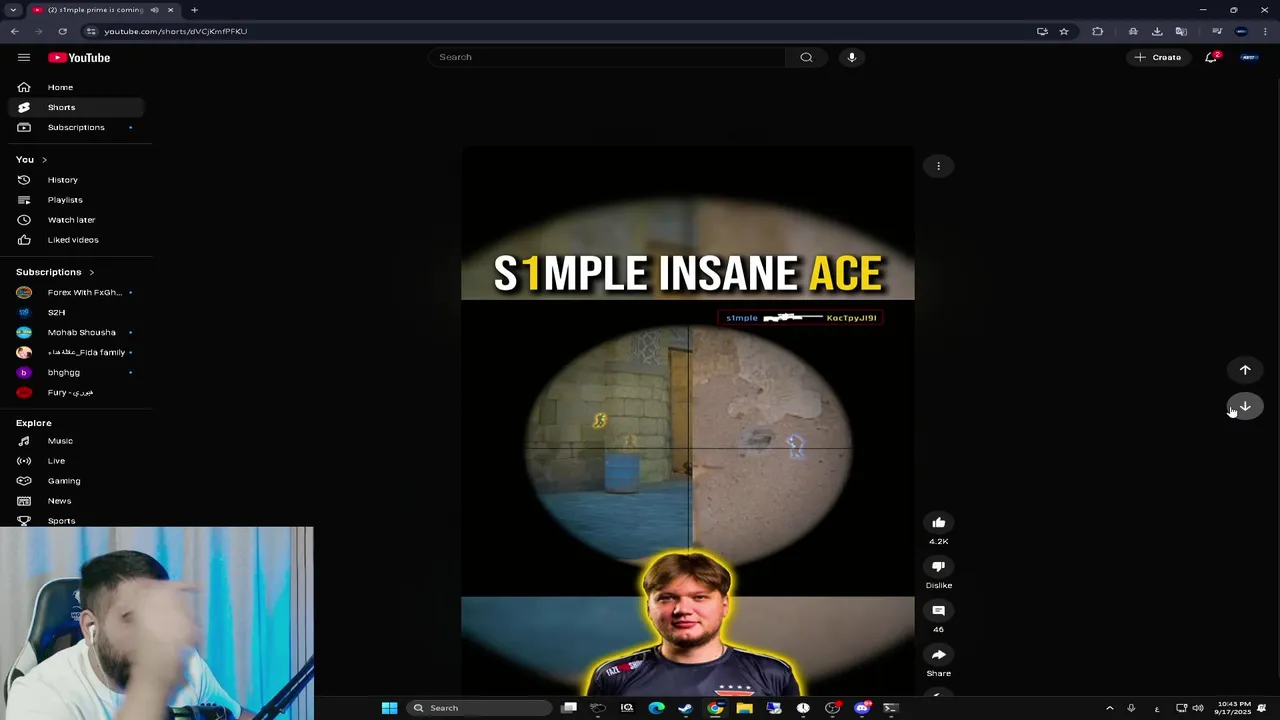The height and width of the screenshot is (720, 1280).
Task: Share the Short
Action: [939, 655]
